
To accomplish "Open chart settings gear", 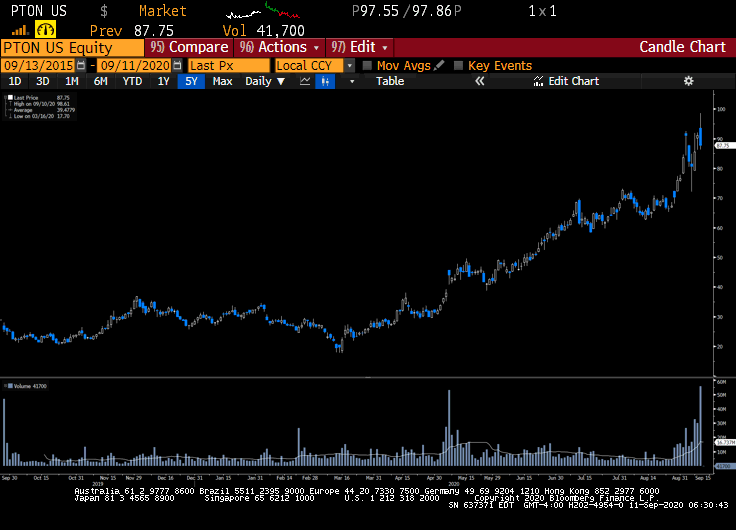I will [x=689, y=81].
